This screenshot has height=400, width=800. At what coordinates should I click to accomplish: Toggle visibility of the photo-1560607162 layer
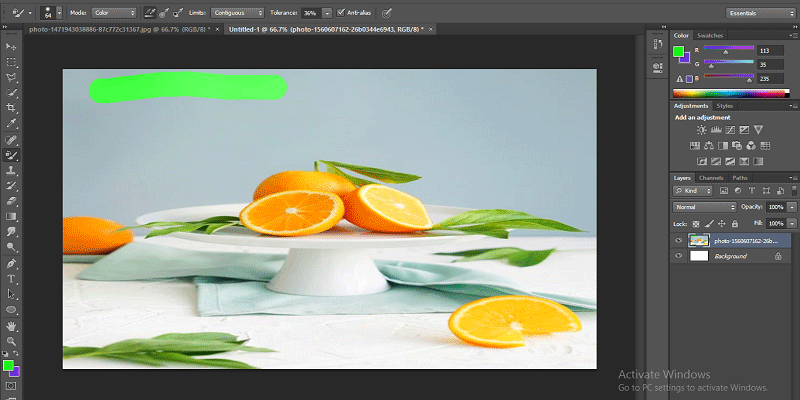(x=679, y=240)
